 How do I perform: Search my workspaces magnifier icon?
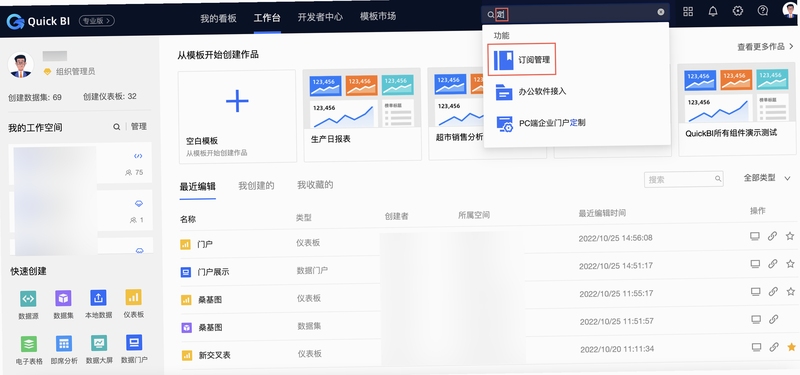coord(117,127)
